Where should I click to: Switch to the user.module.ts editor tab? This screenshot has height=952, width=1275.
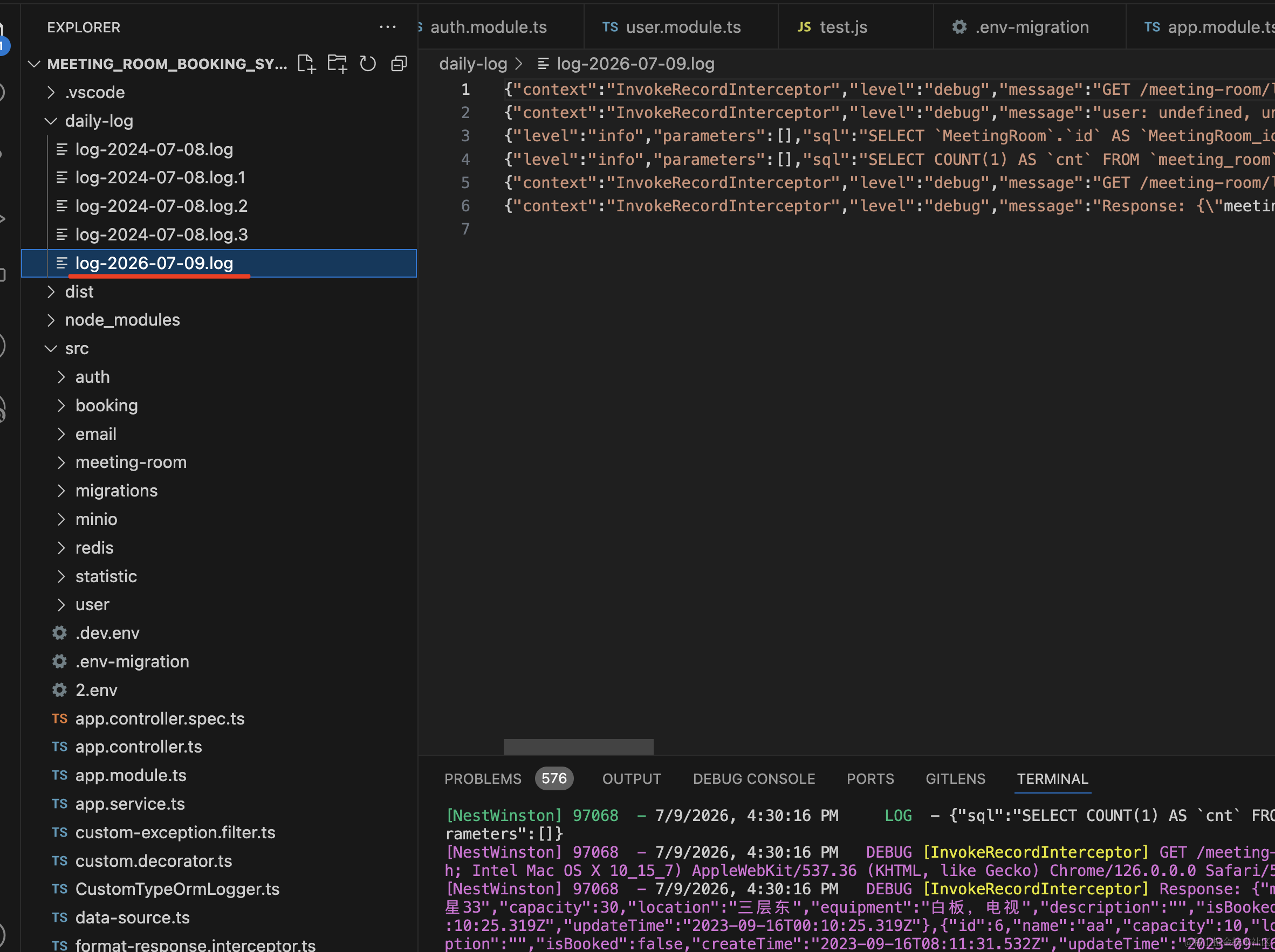point(682,27)
